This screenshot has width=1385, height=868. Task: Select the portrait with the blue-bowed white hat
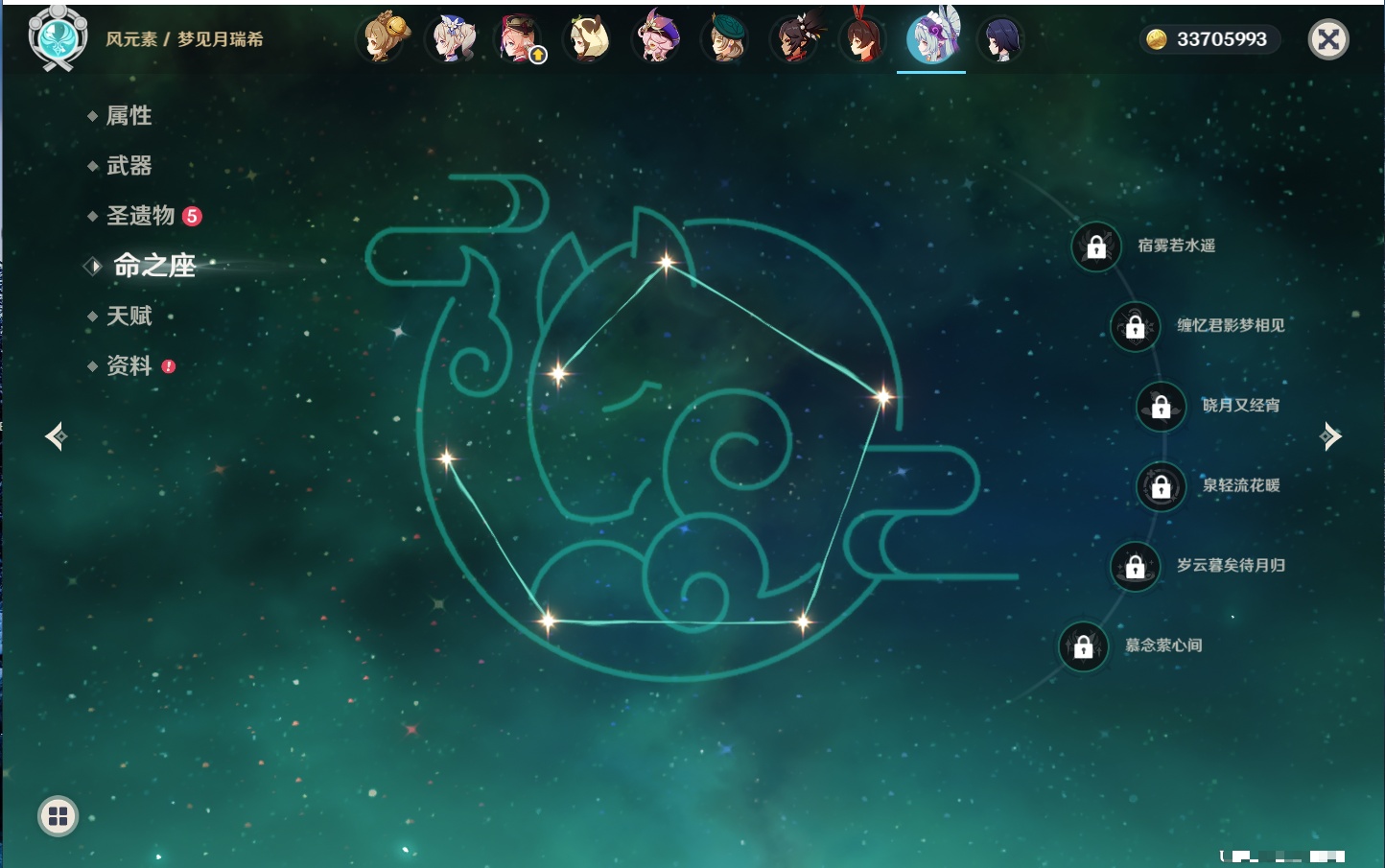click(x=452, y=38)
